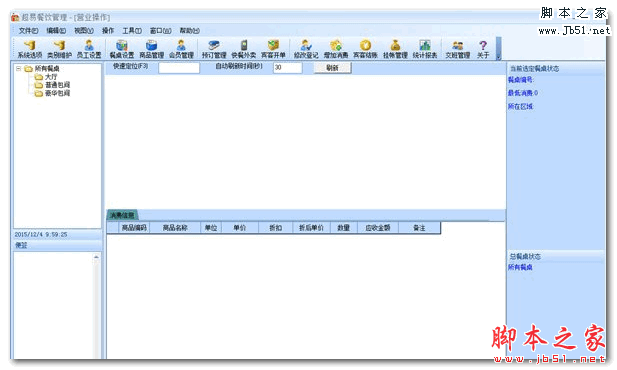Open the 视图 View menu
The width and height of the screenshot is (617, 370).
(x=84, y=31)
